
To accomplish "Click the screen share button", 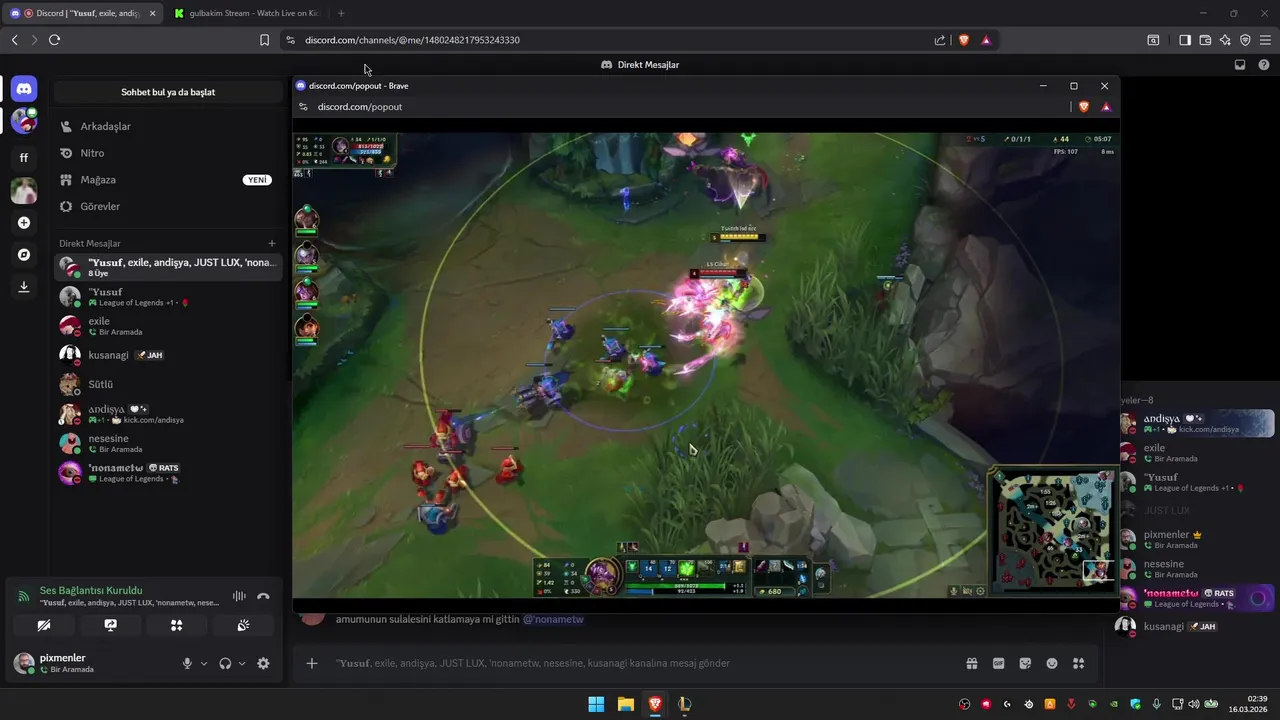I will [x=110, y=625].
